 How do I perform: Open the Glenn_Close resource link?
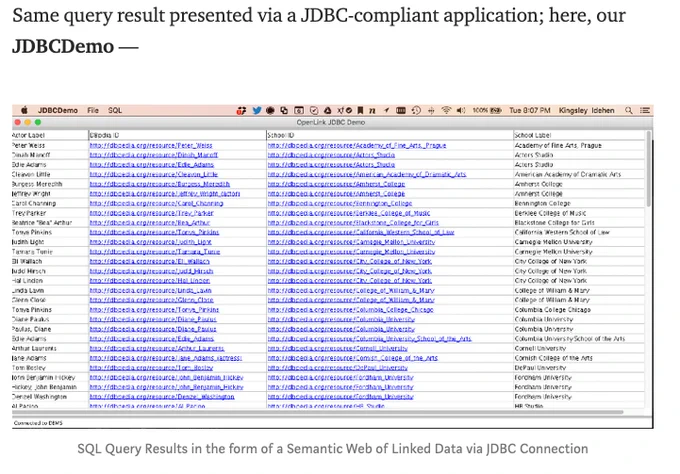(x=151, y=300)
